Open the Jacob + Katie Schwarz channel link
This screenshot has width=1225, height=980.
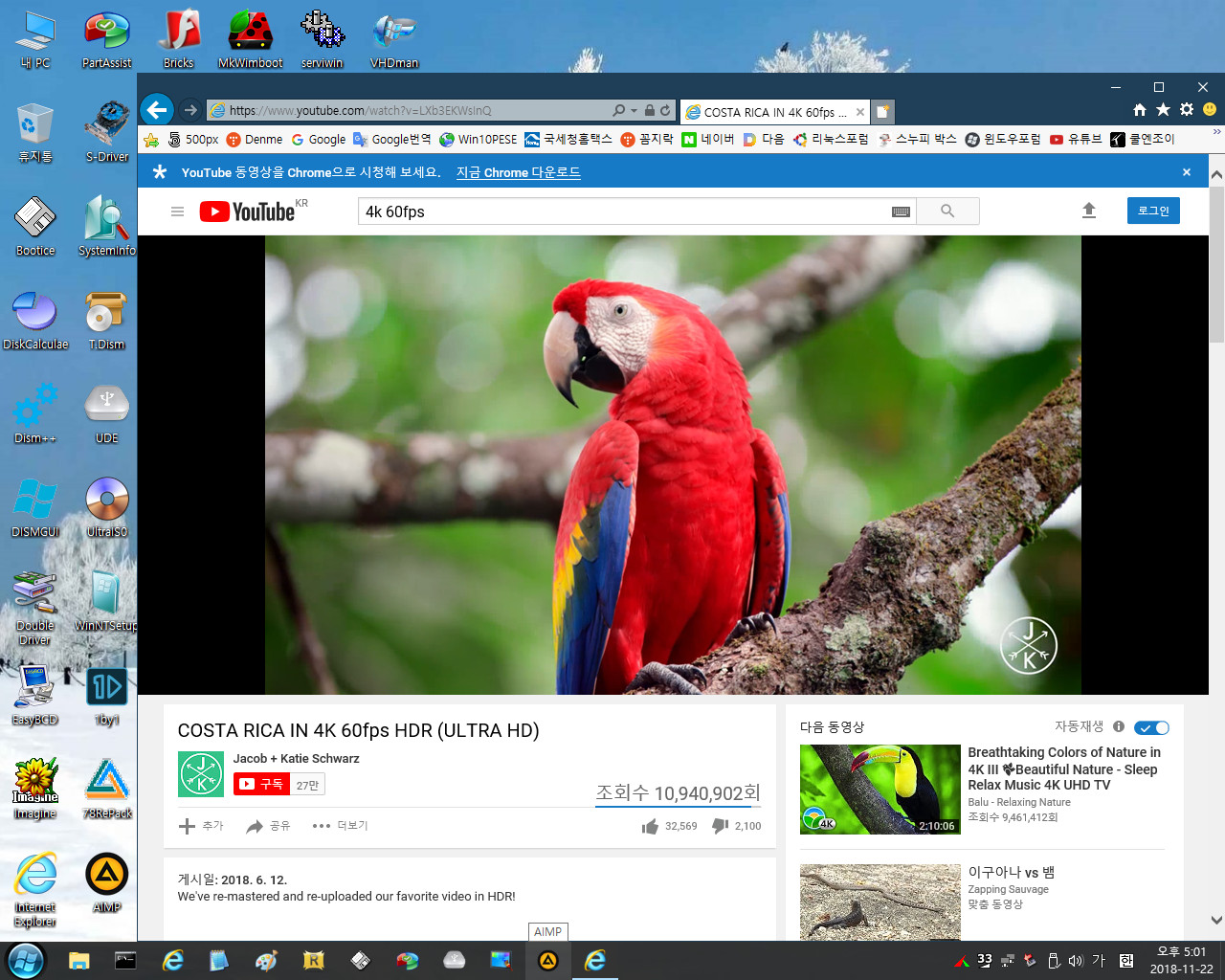point(296,758)
